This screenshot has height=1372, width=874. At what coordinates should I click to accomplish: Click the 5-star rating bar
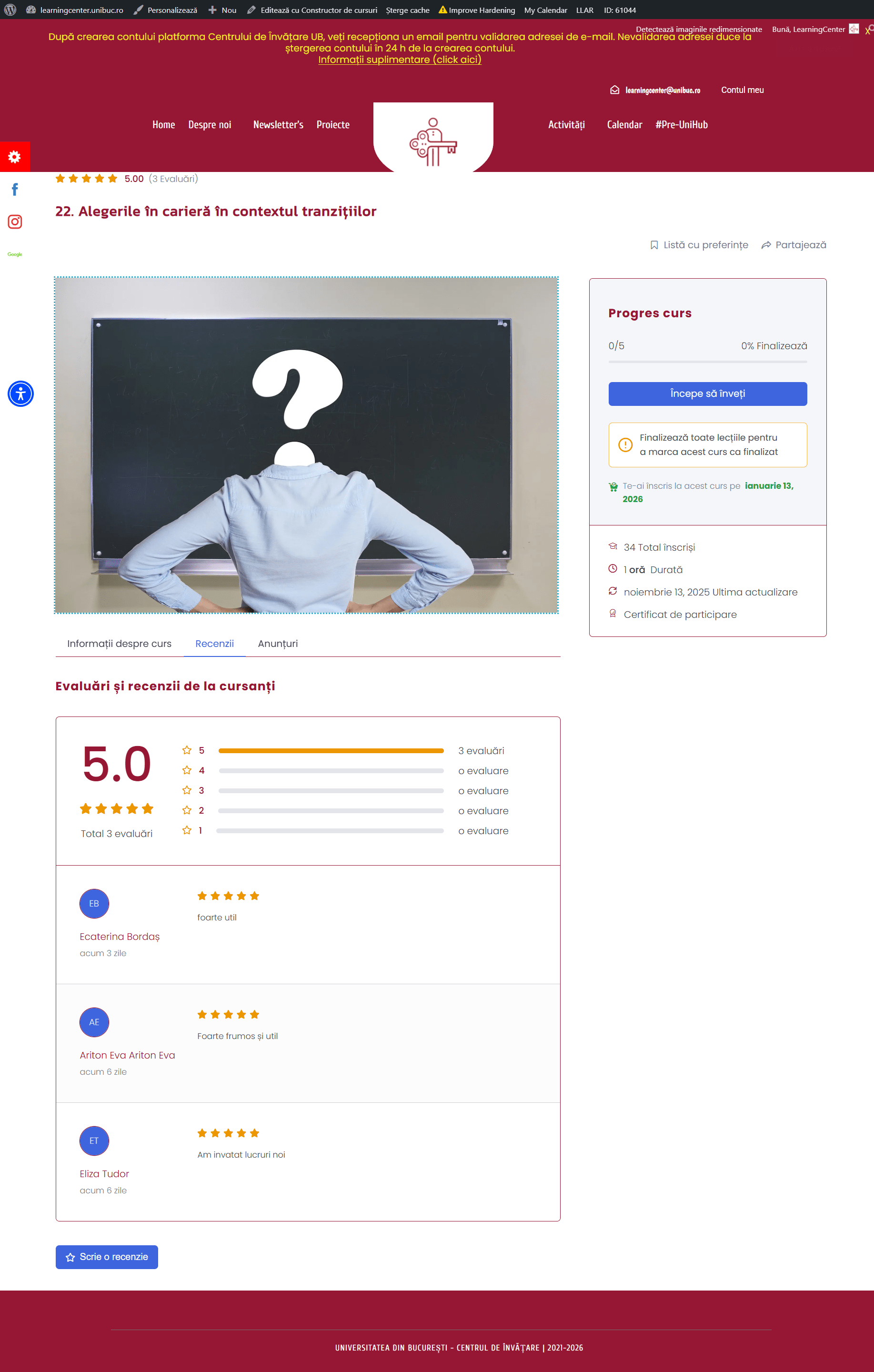(x=331, y=750)
